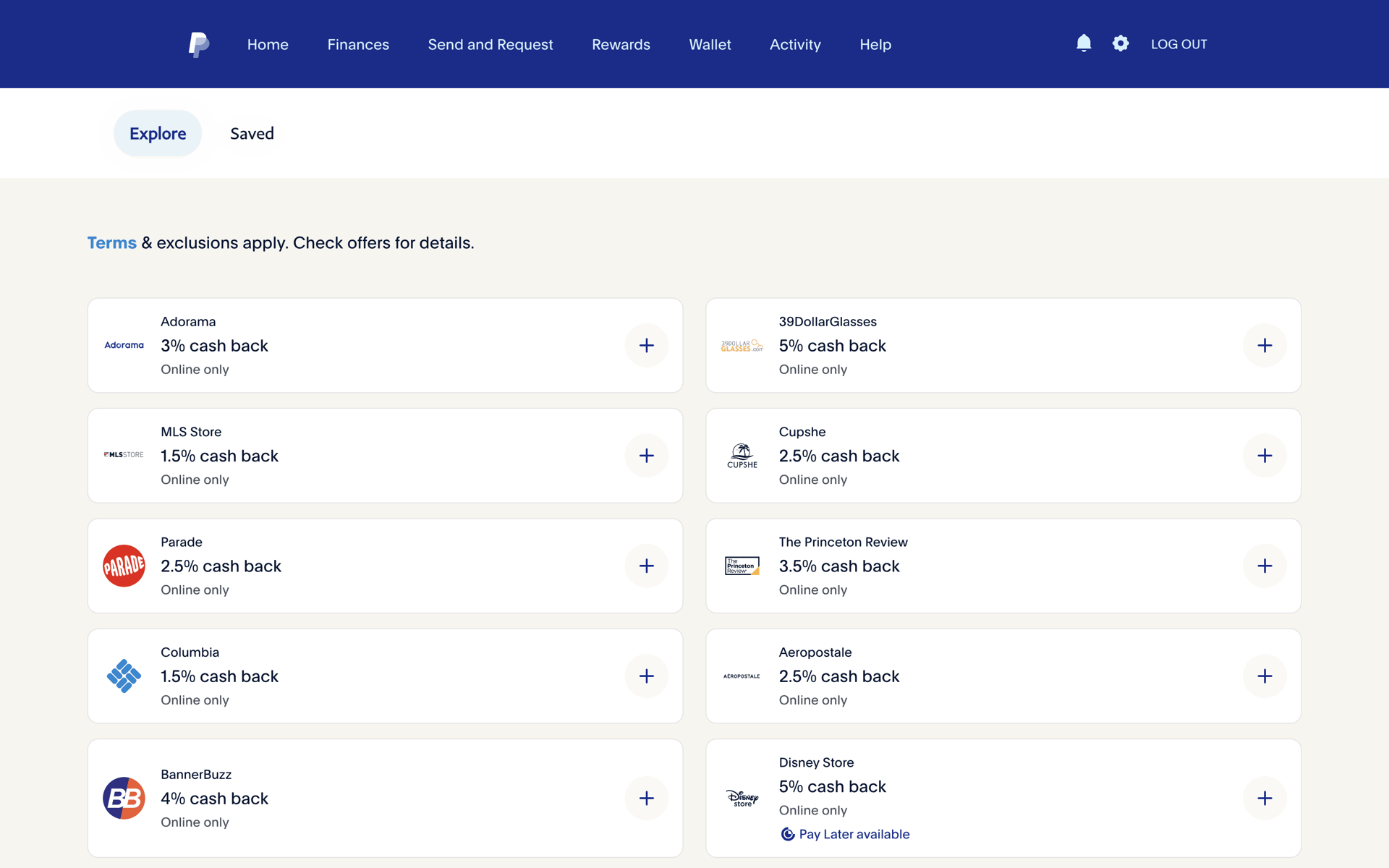Save the Columbia offer plus icon

click(x=647, y=676)
